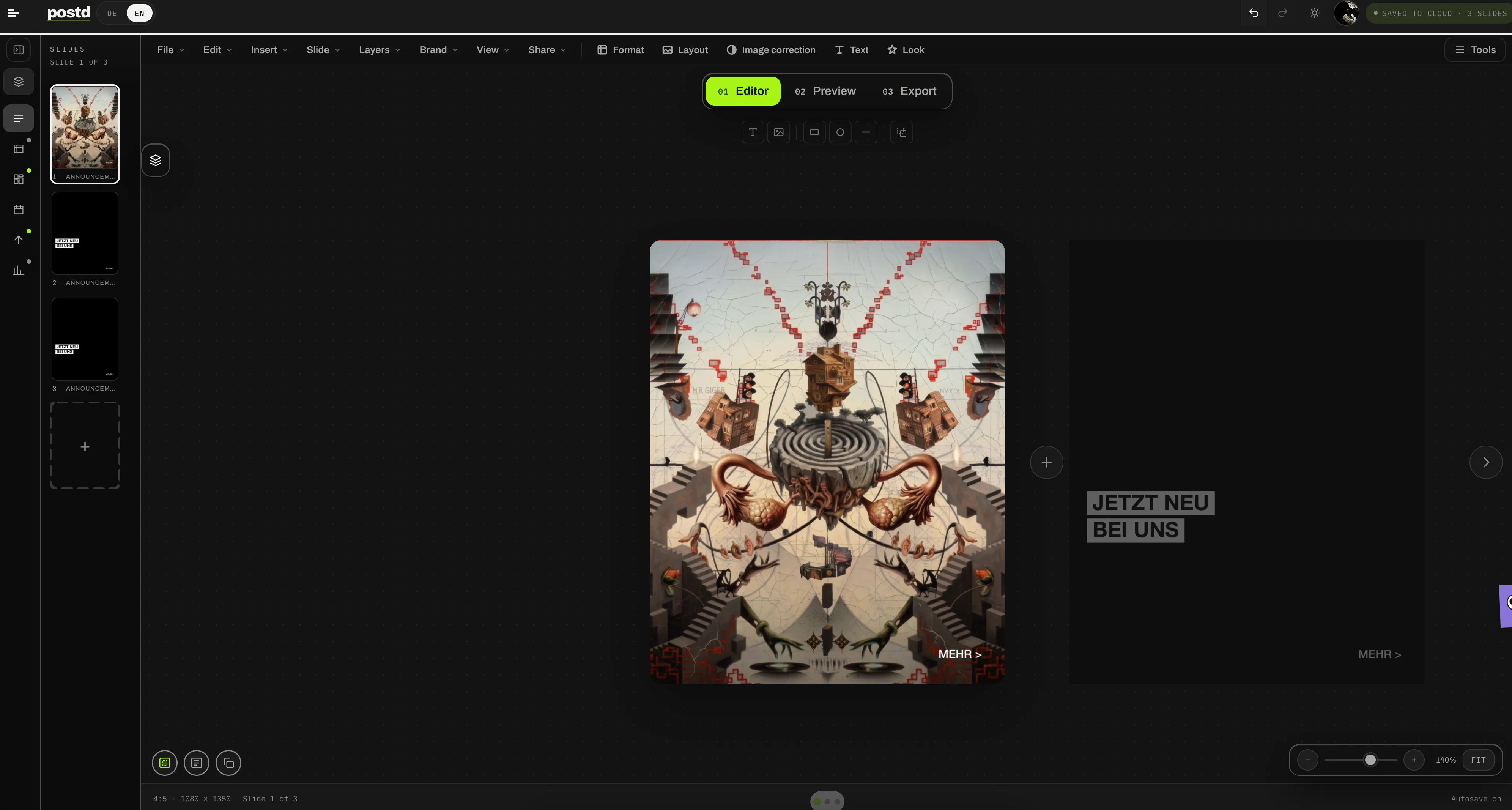Select the rectangle shape tool
This screenshot has width=1512, height=810.
(814, 132)
